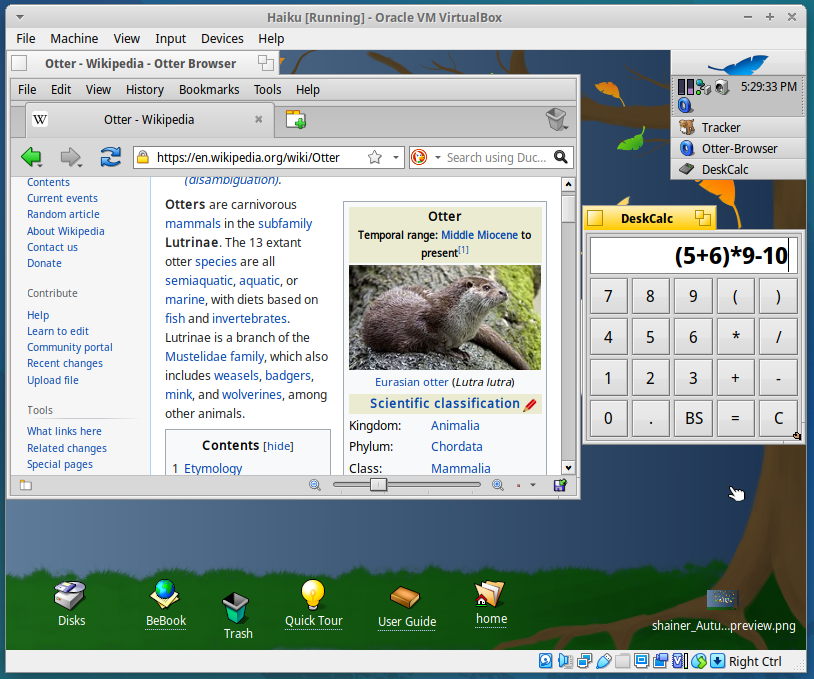Viewport: 814px width, 679px height.
Task: Open the Random article link
Action: point(63,214)
